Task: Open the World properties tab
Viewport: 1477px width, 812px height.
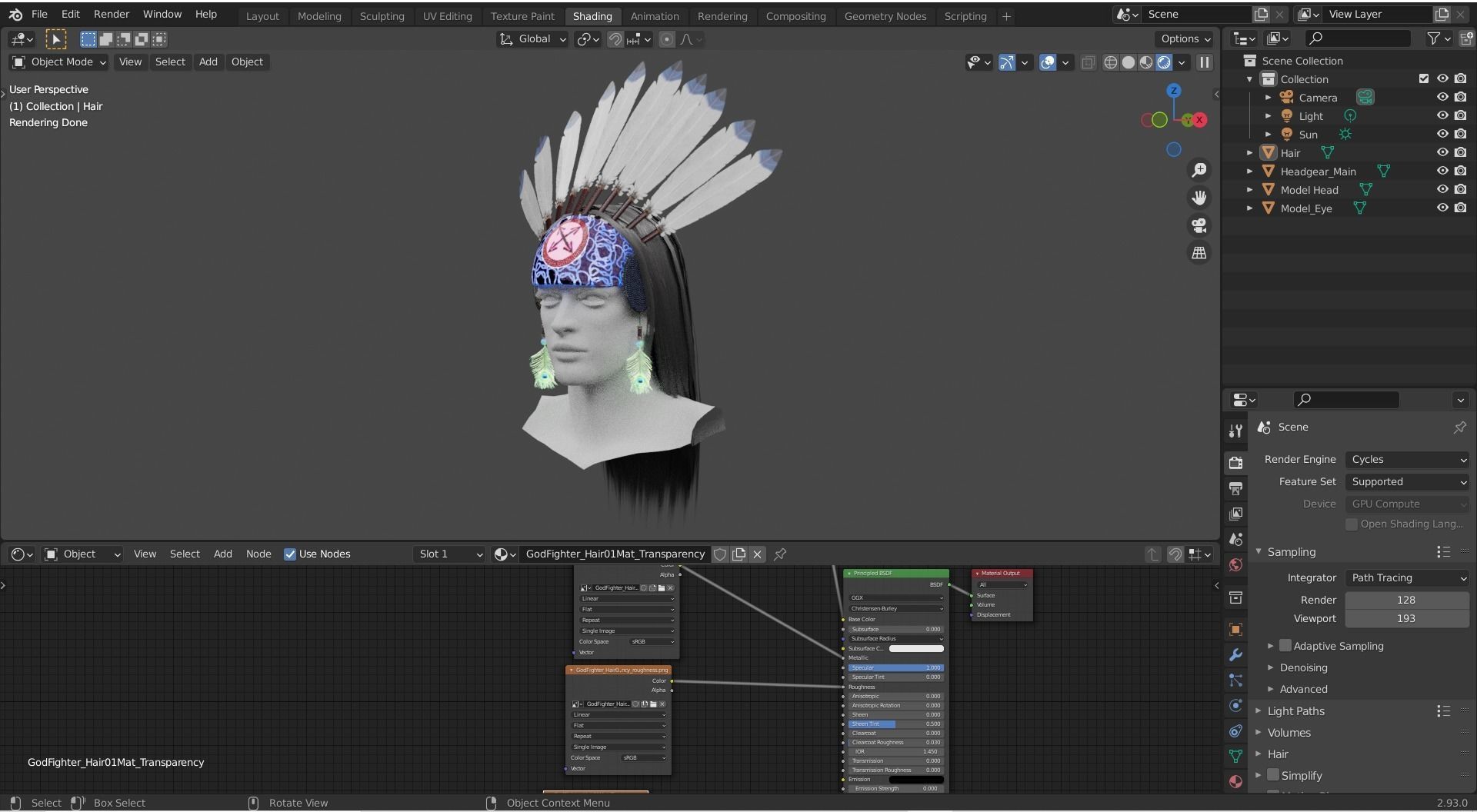Action: [1235, 565]
